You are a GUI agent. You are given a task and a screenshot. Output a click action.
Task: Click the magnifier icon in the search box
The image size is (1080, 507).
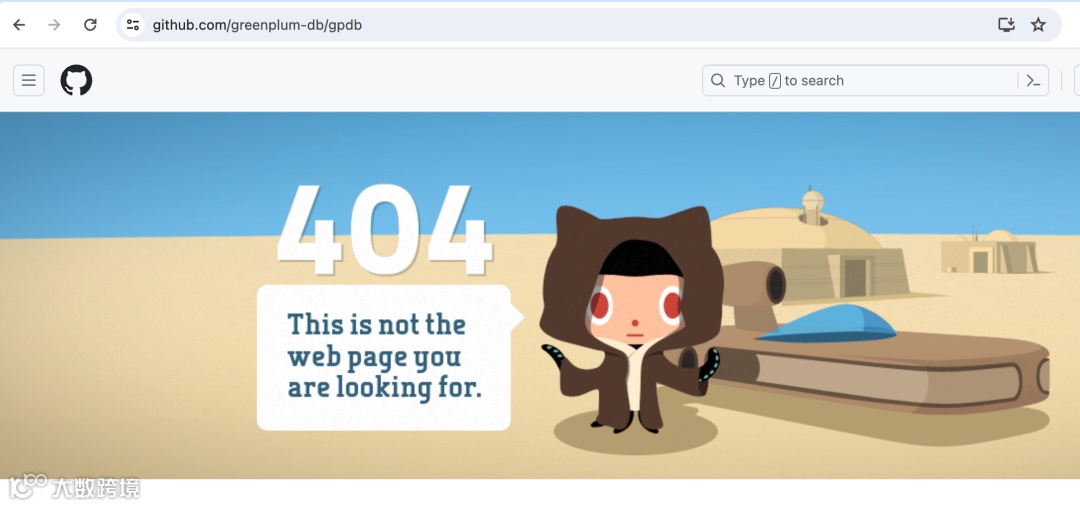718,81
